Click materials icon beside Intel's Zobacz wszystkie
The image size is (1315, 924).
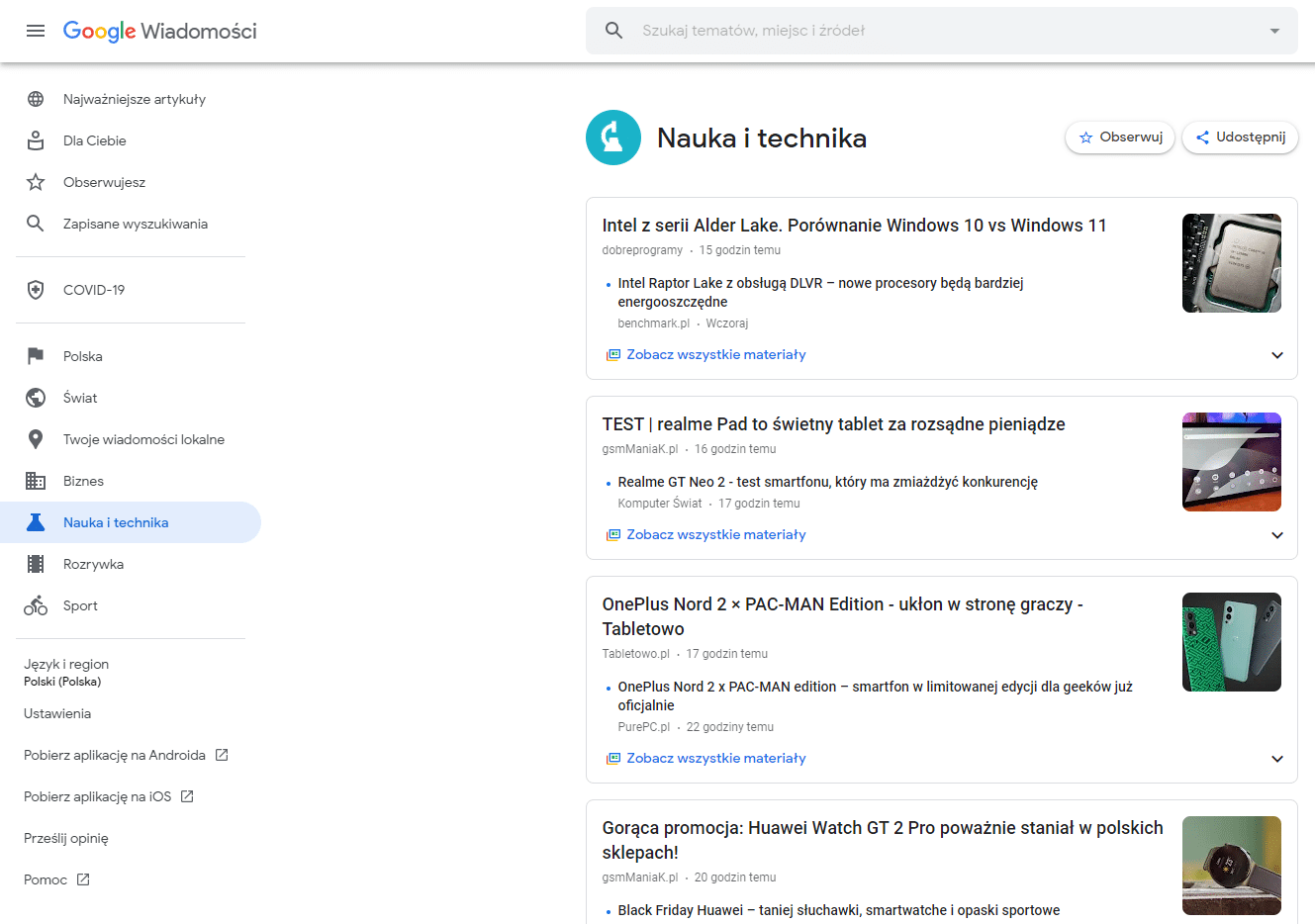613,354
